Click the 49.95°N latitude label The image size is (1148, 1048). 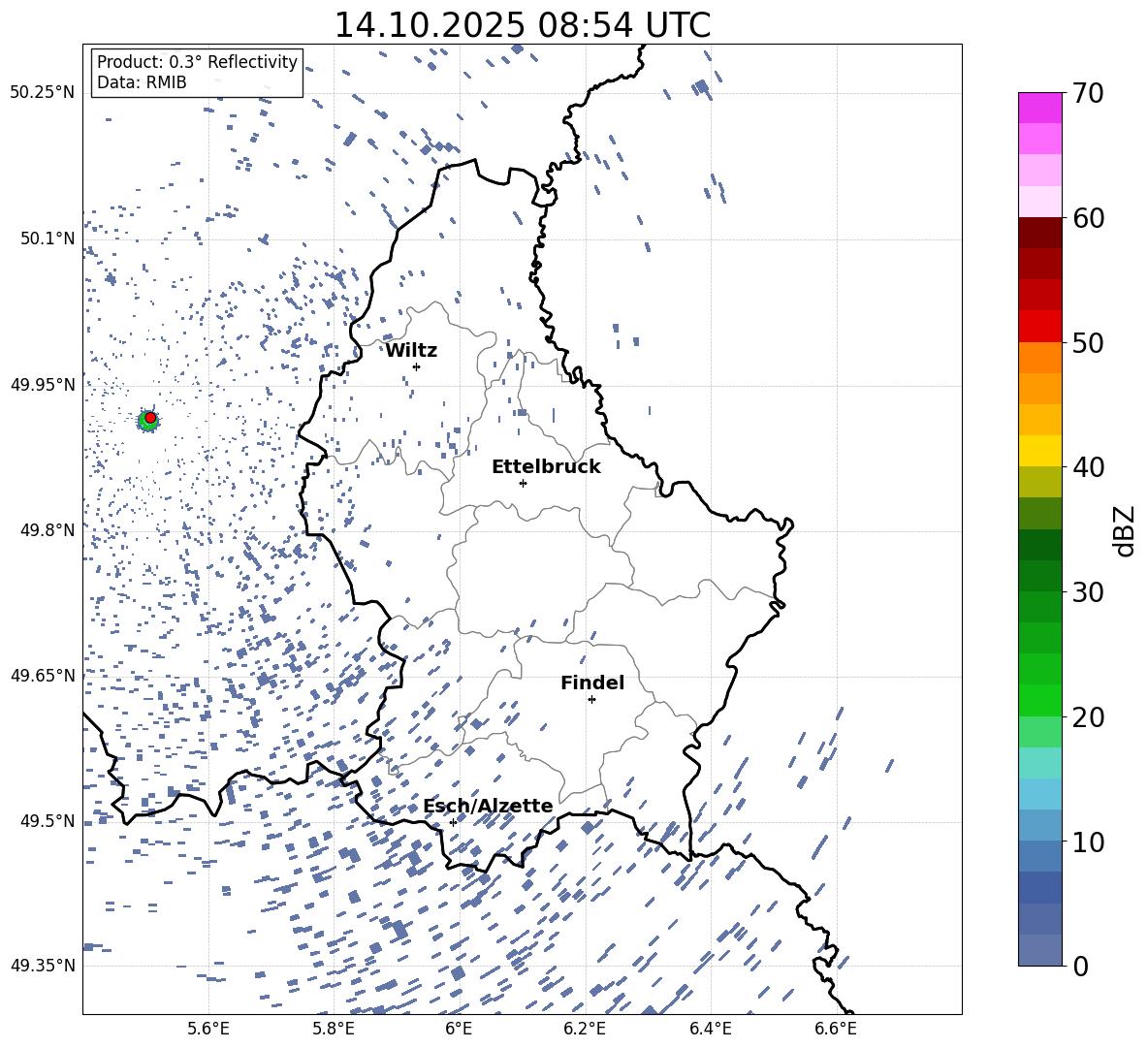[x=43, y=384]
